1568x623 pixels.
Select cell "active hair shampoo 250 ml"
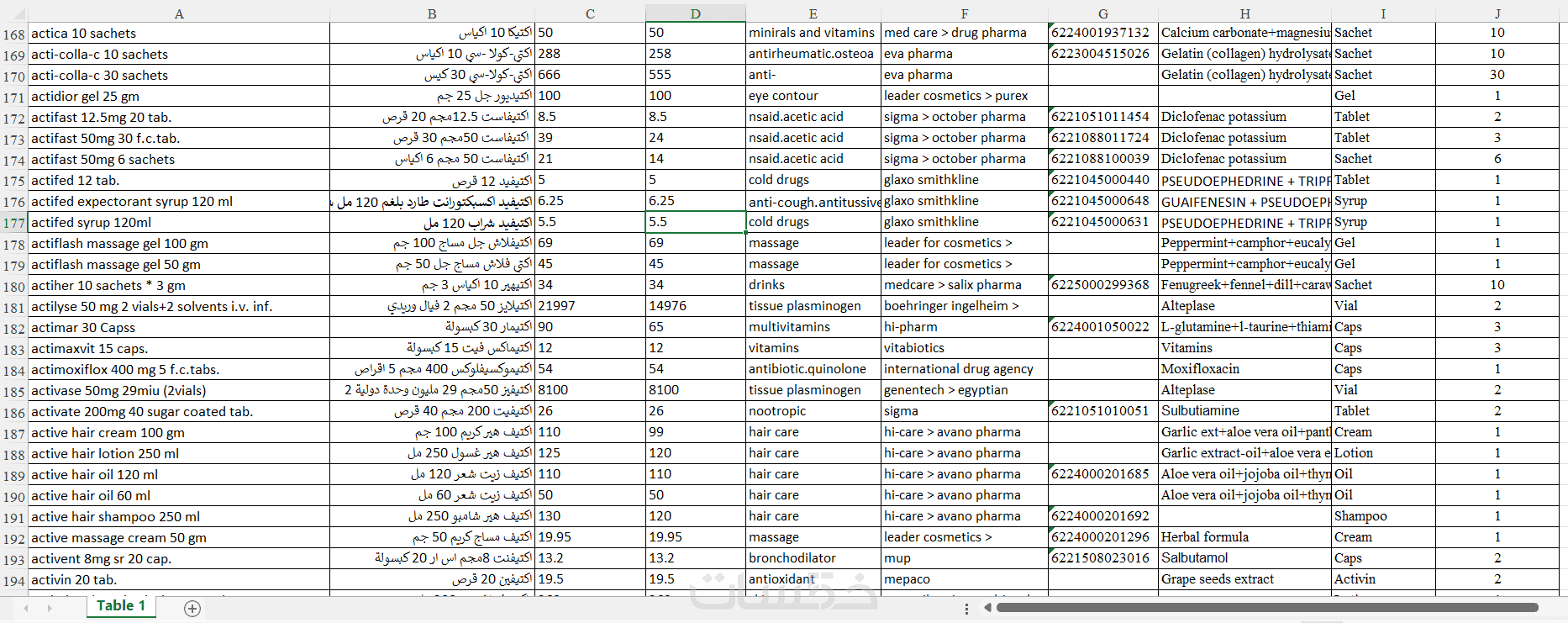point(179,517)
